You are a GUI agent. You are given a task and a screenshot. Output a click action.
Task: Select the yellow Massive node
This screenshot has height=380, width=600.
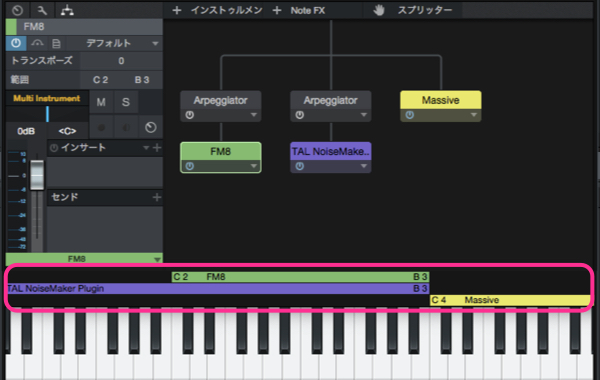[x=440, y=100]
